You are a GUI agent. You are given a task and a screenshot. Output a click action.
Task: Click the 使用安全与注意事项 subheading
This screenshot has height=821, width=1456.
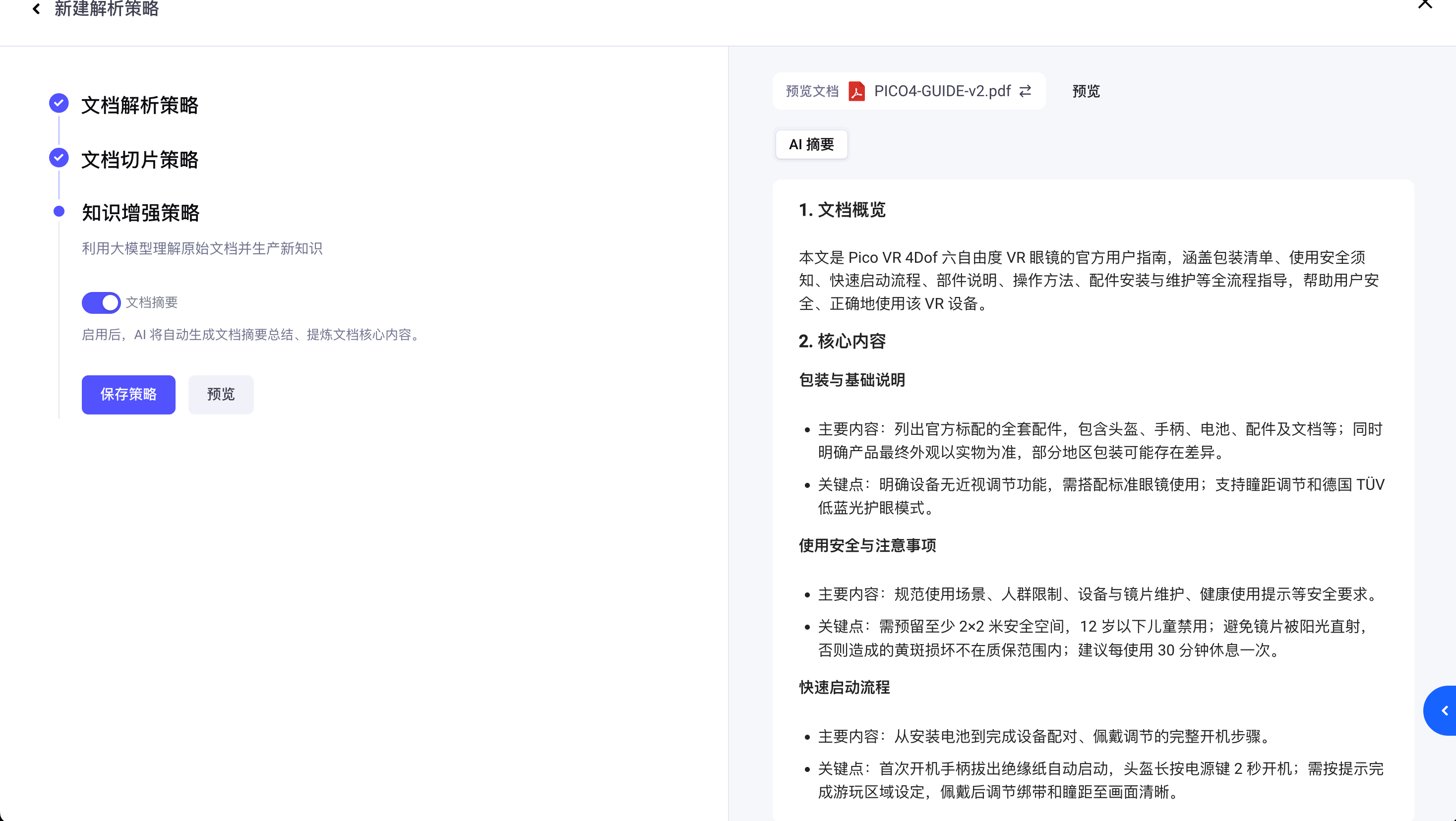tap(867, 545)
